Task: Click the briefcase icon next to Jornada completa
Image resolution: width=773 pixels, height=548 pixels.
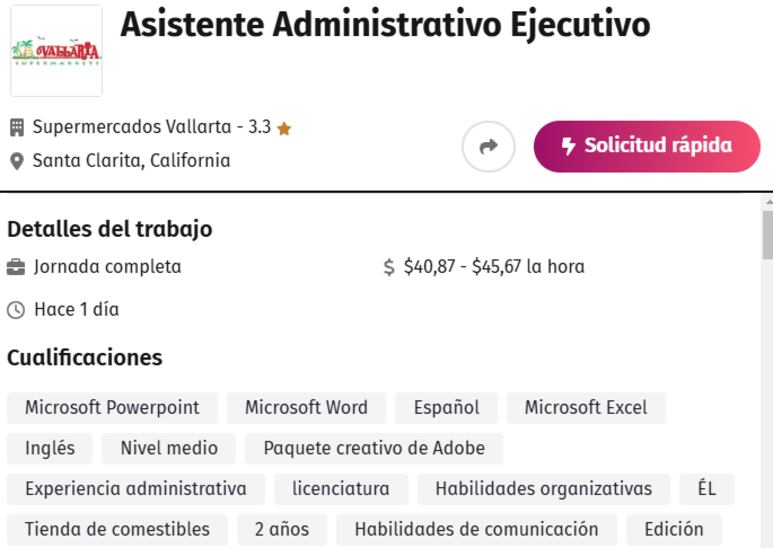Action: (x=16, y=267)
